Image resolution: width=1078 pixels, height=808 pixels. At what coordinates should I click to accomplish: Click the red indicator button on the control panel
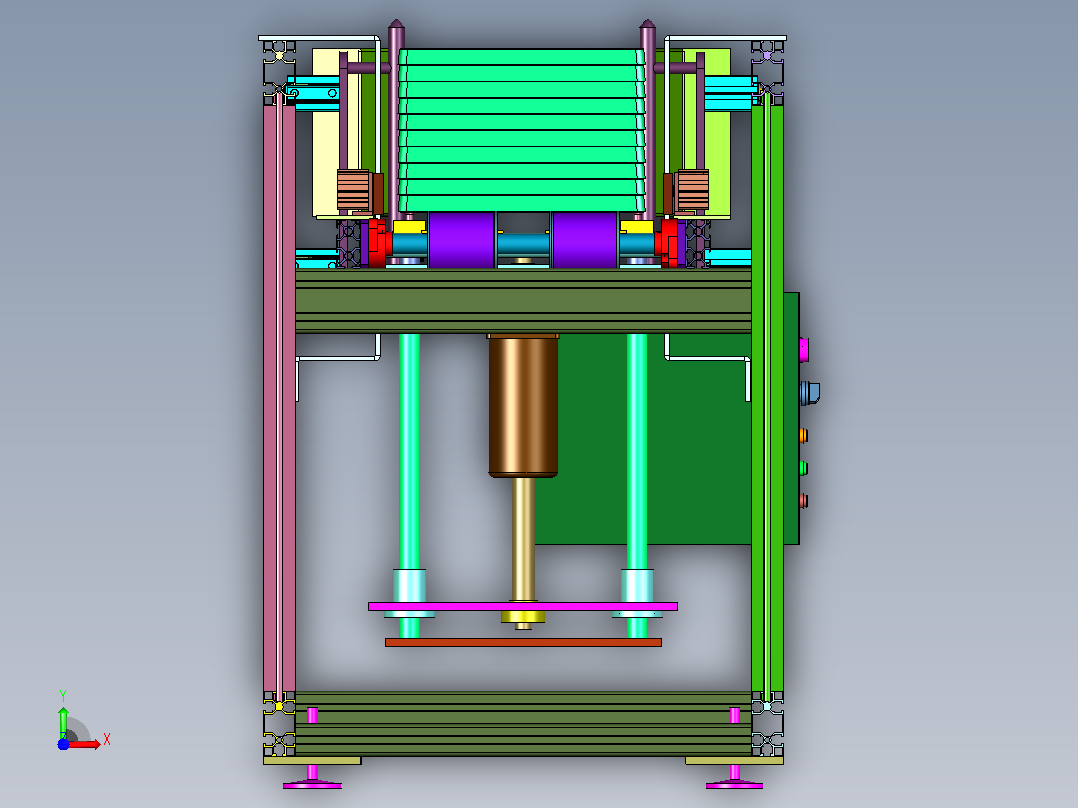click(803, 501)
